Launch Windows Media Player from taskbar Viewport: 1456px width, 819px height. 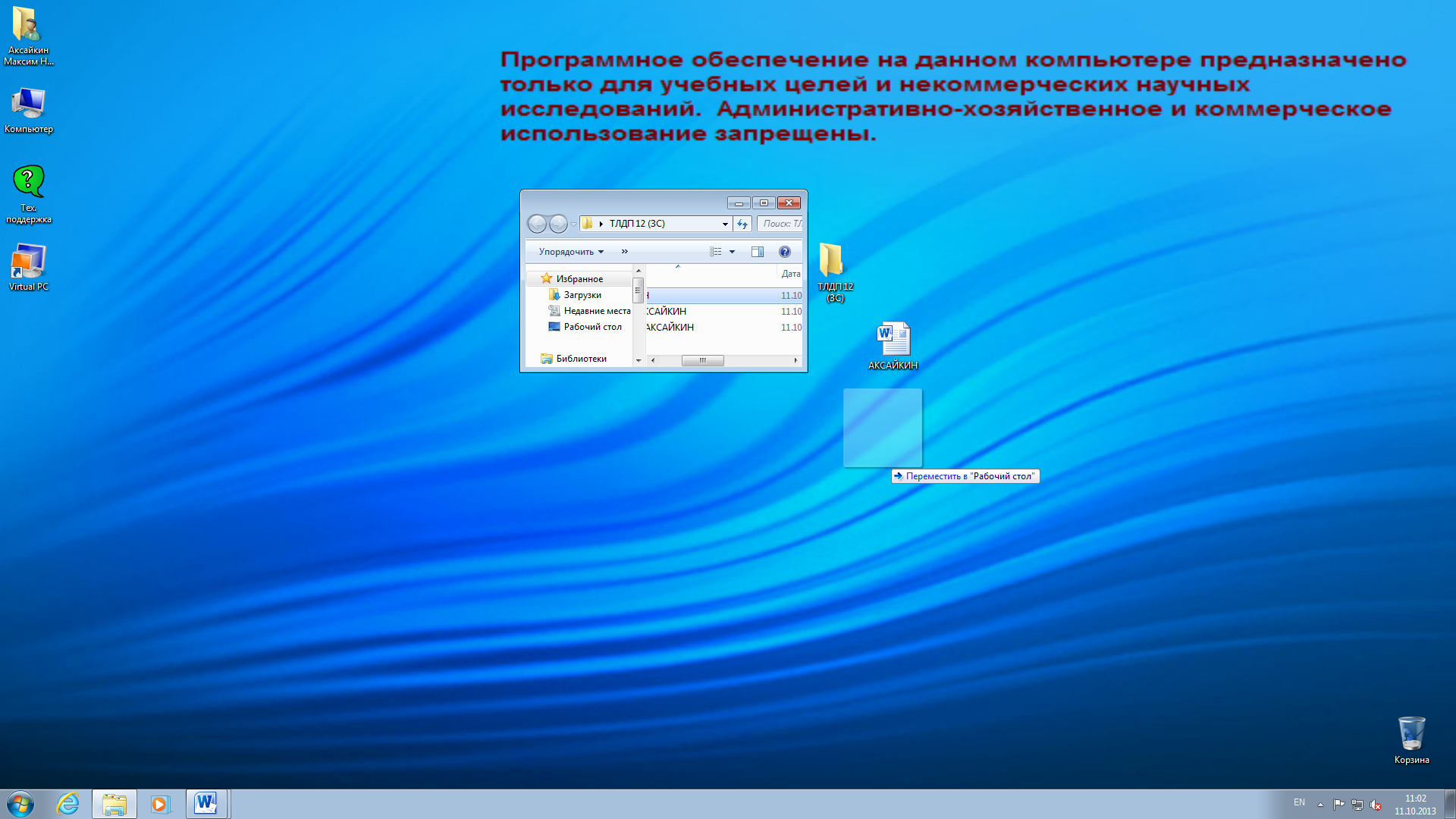pos(160,804)
